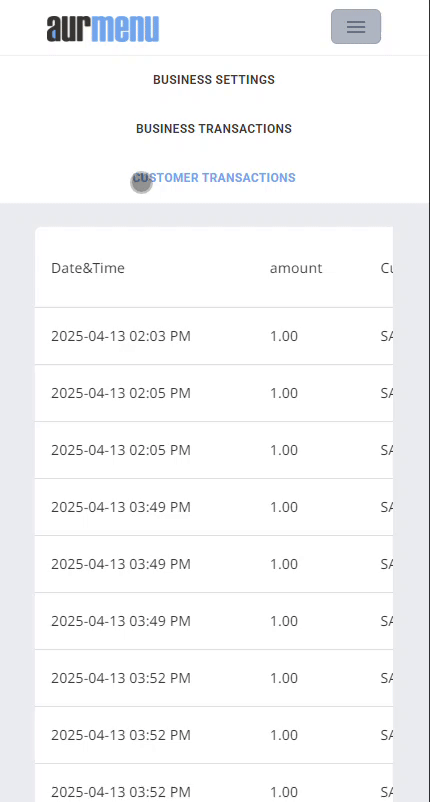Click amount 1.00 in 02:03 PM row
This screenshot has width=430, height=802.
pos(284,336)
